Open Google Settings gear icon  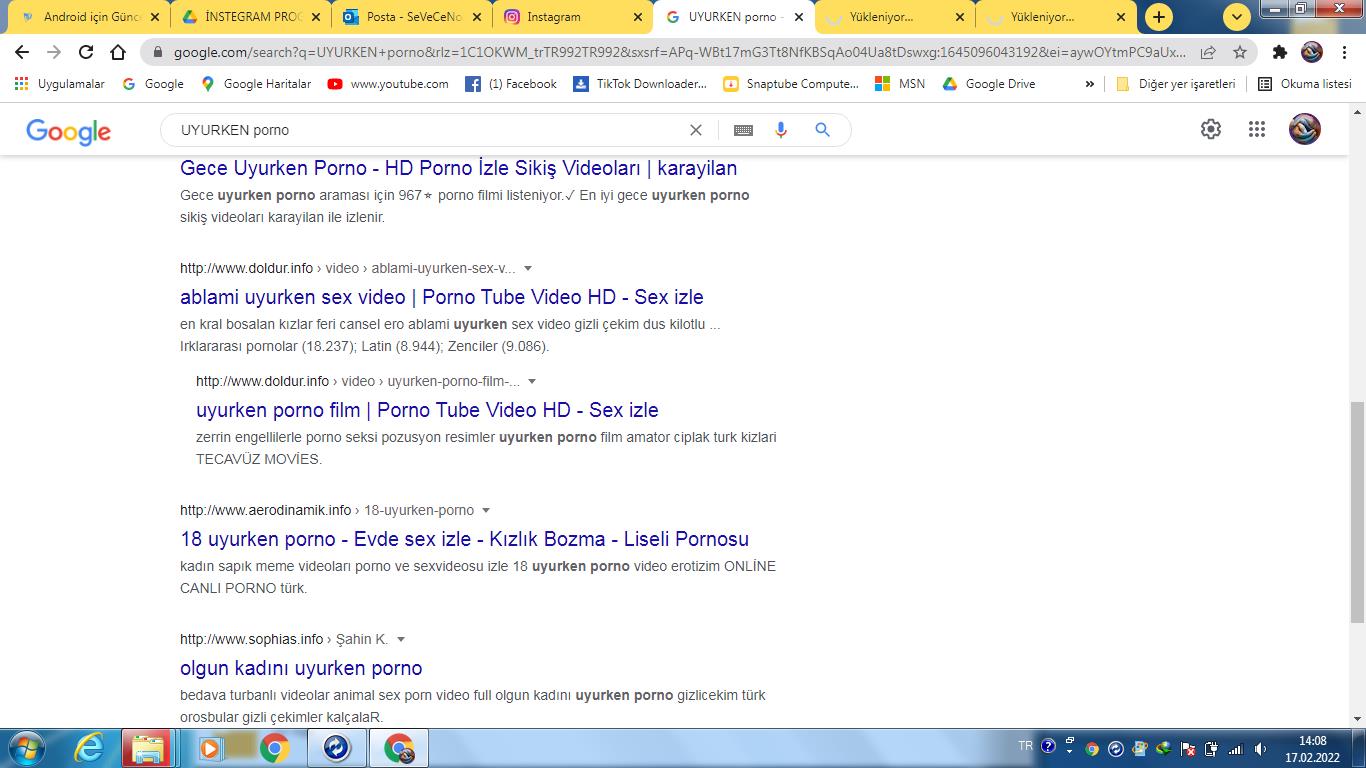(x=1211, y=129)
